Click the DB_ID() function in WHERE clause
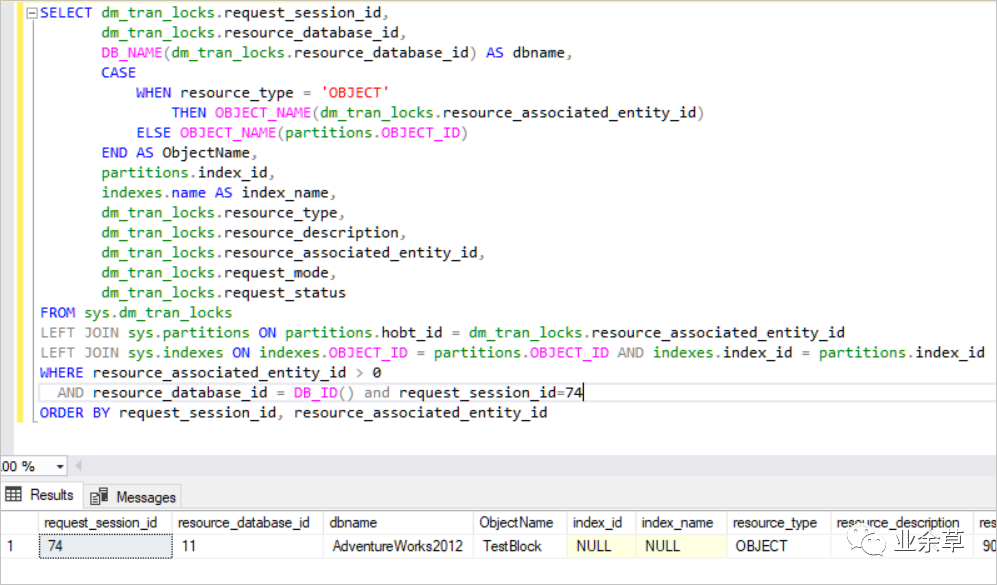997x585 pixels. [x=323, y=393]
